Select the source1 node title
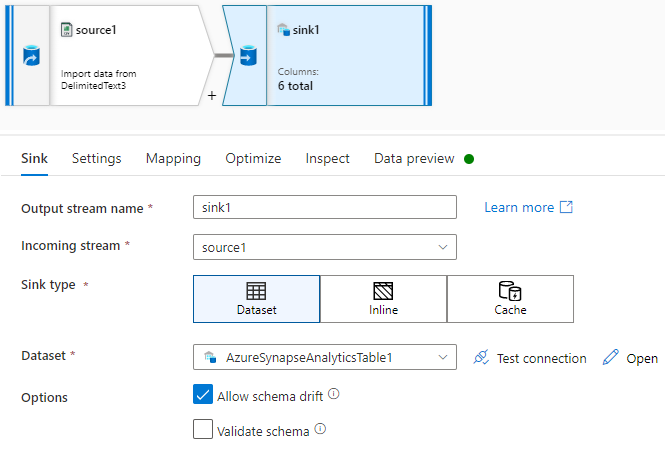This screenshot has height=452, width=665. [x=96, y=30]
